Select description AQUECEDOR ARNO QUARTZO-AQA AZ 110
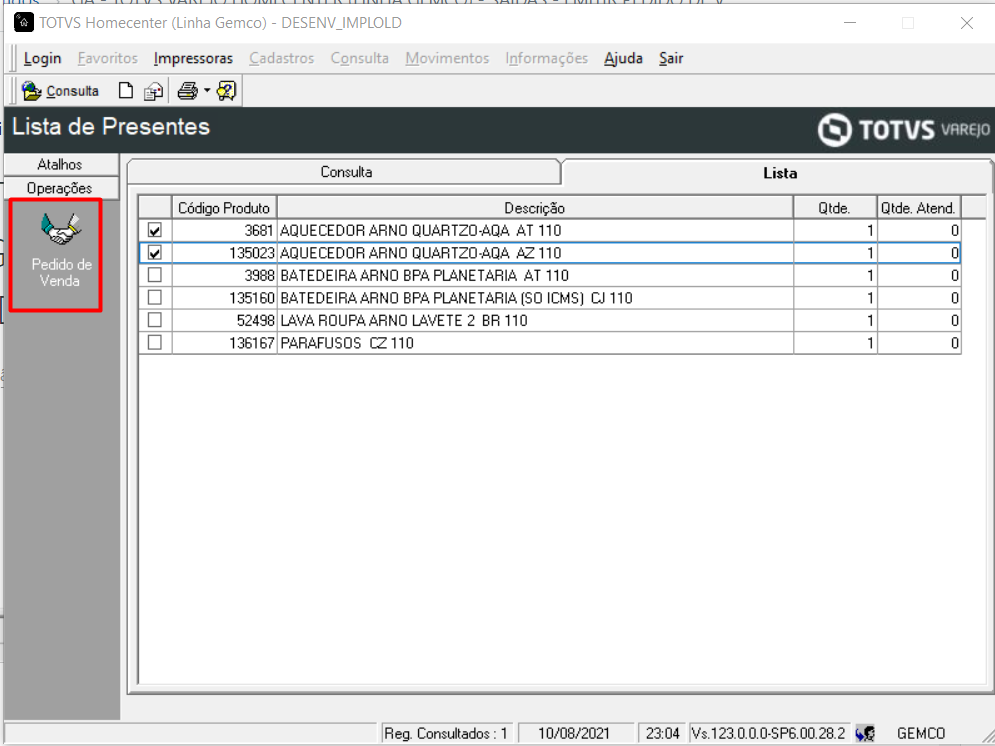995x746 pixels. (x=421, y=253)
